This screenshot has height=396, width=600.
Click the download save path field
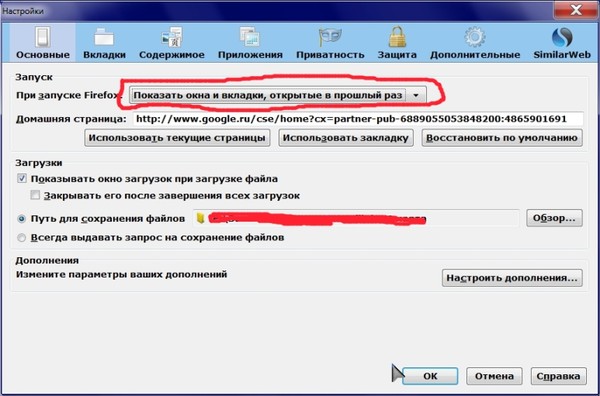(x=356, y=218)
